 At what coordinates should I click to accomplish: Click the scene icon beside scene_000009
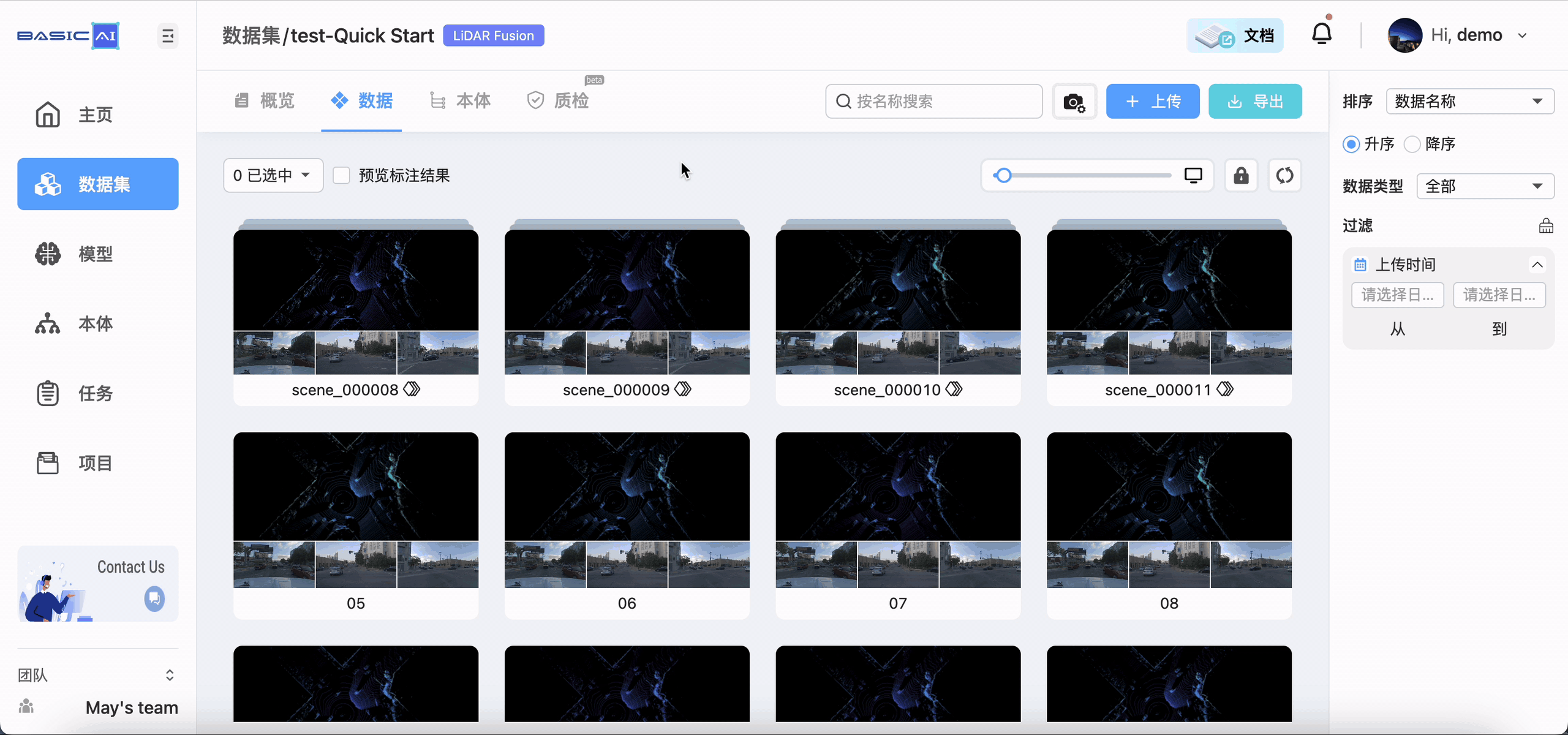683,389
